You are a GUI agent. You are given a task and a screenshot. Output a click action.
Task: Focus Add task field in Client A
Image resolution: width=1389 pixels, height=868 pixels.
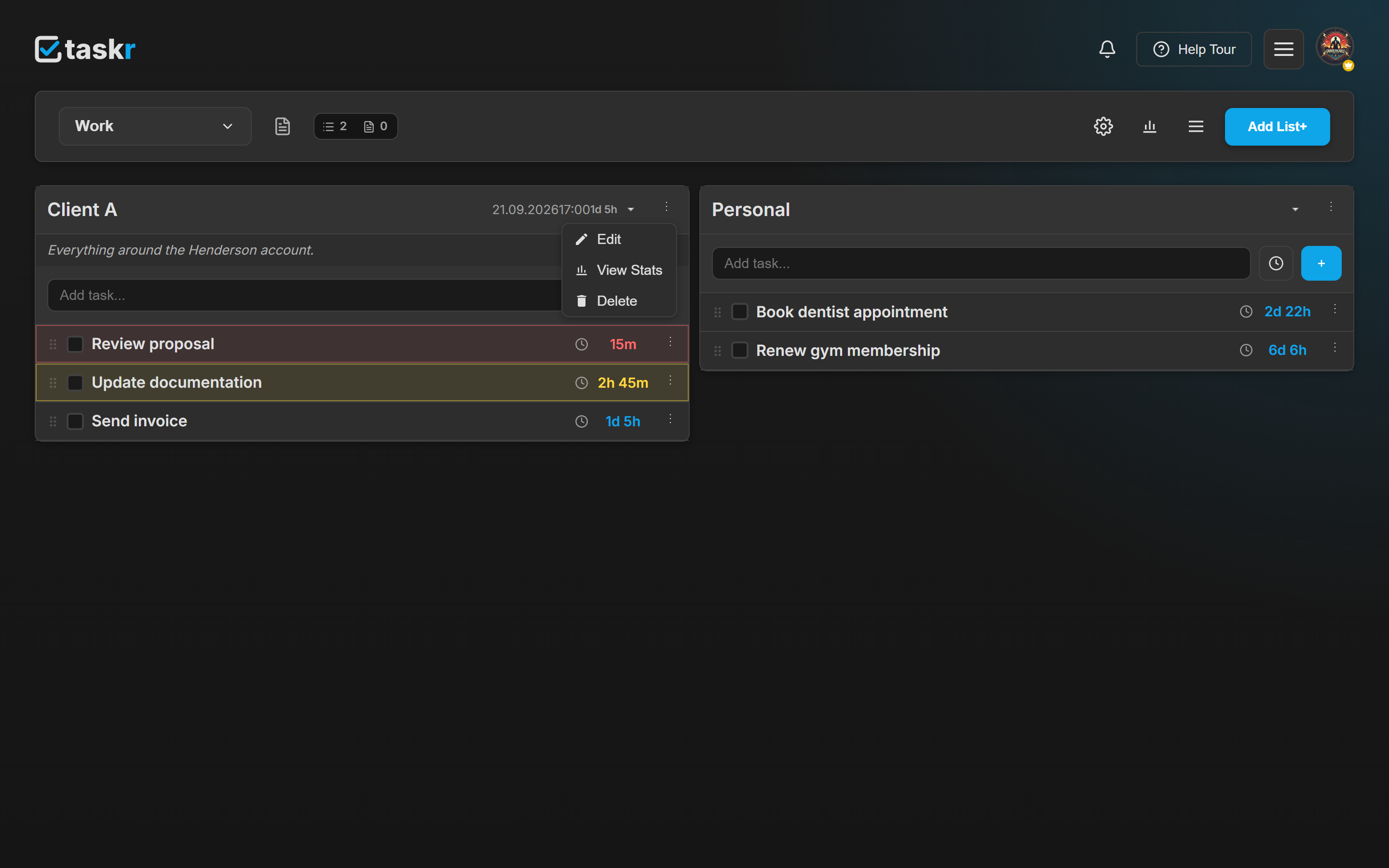click(x=304, y=295)
